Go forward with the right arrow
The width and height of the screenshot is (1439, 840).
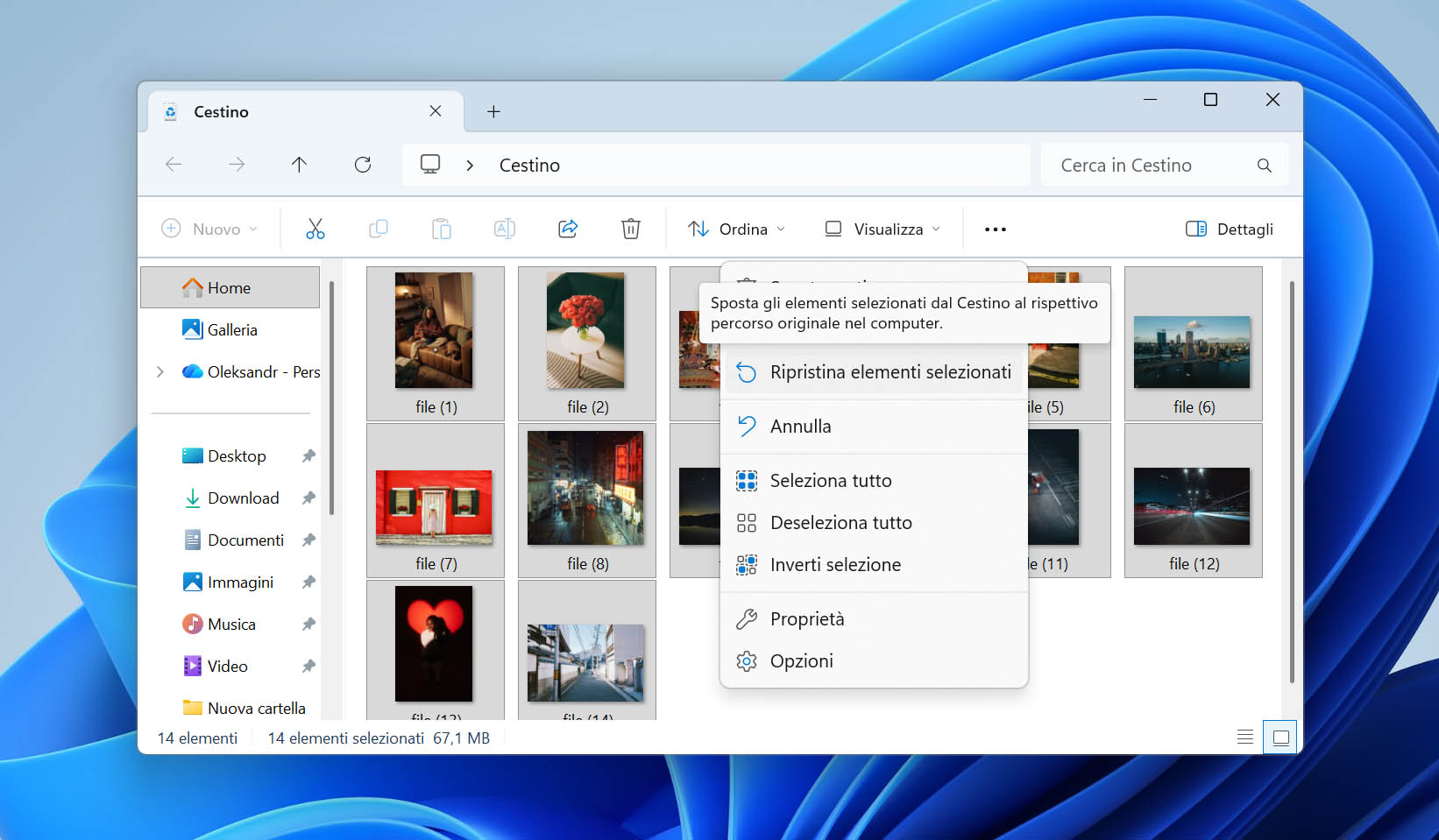click(237, 164)
